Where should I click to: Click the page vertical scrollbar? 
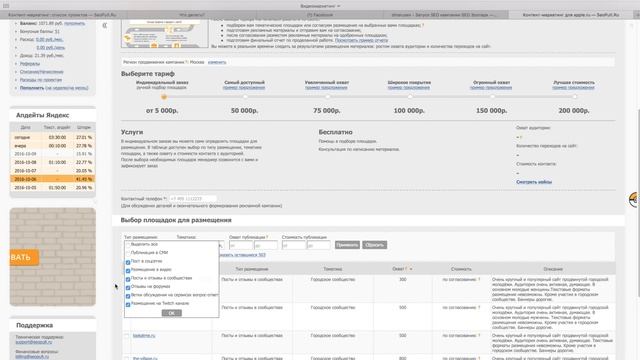pyautogui.click(x=638, y=203)
